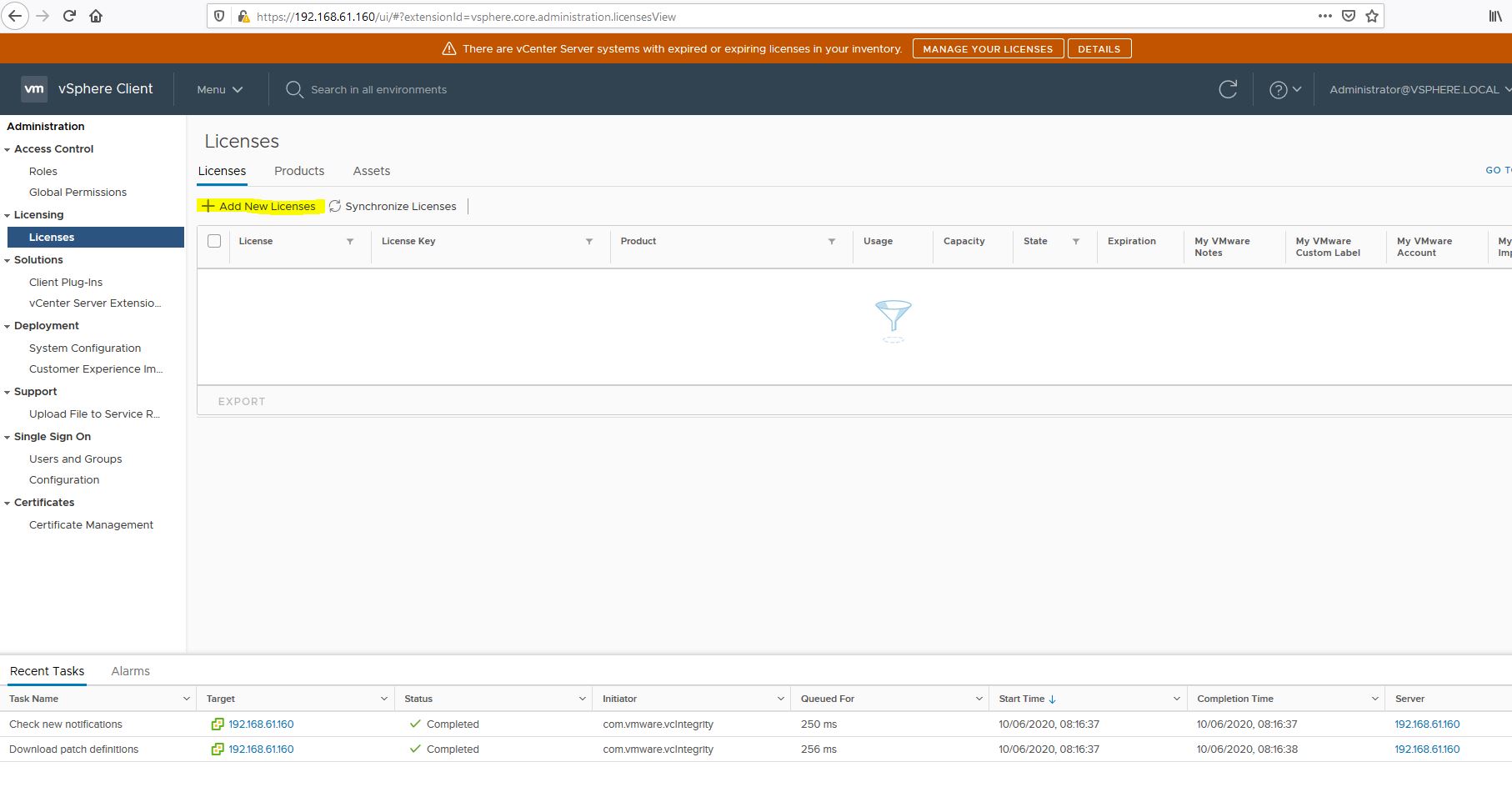Toggle the select-all licenses checkbox
This screenshot has height=807, width=1512.
[214, 241]
